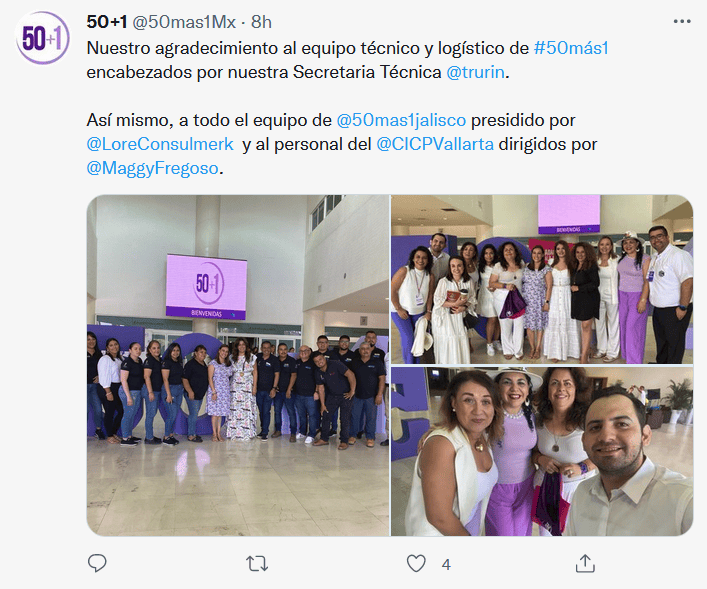Open the bottom-right selfie photo
The image size is (707, 589).
[x=542, y=451]
